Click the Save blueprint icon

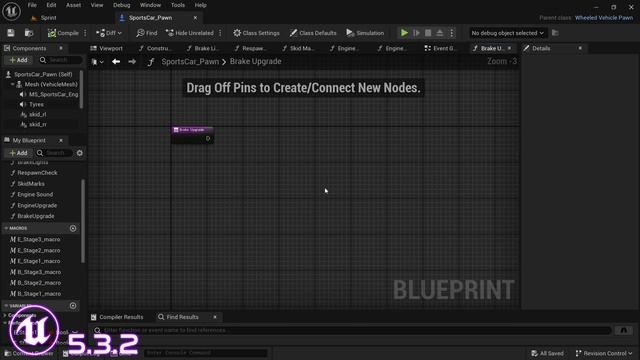coord(11,33)
